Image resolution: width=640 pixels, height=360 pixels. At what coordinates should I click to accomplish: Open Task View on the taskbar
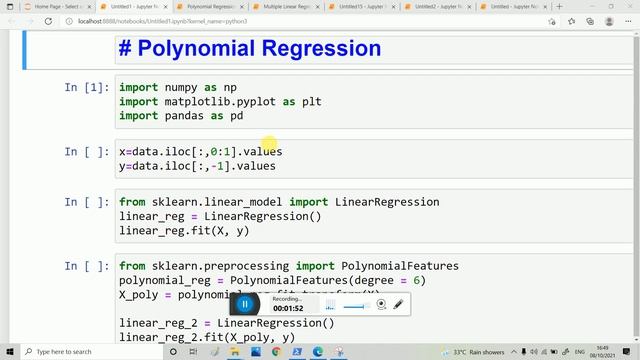click(193, 351)
